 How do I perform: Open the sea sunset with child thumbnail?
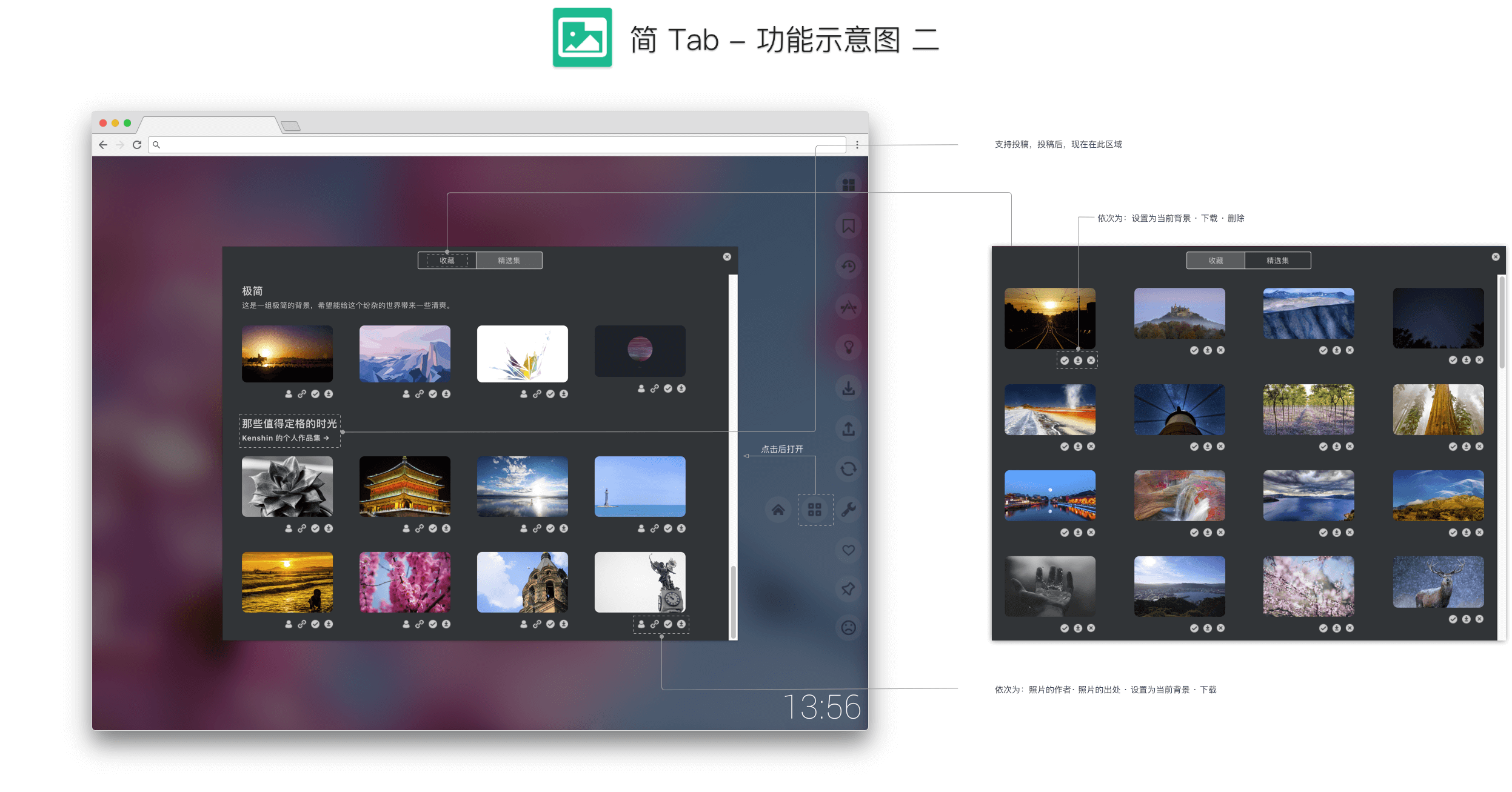click(x=287, y=582)
